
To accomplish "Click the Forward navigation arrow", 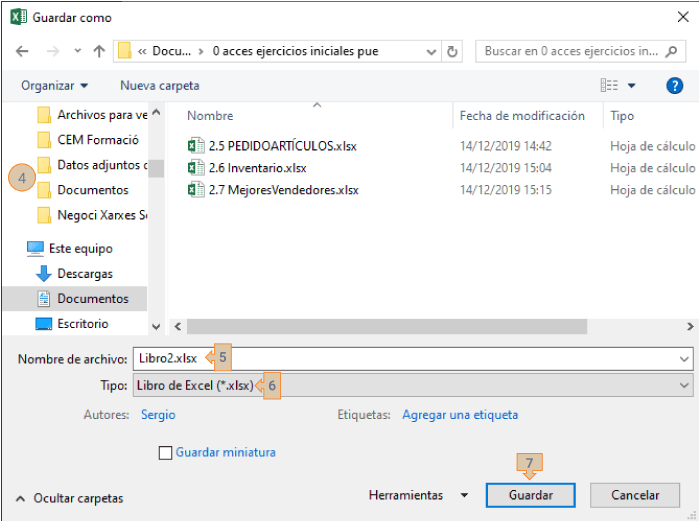I will click(x=53, y=51).
